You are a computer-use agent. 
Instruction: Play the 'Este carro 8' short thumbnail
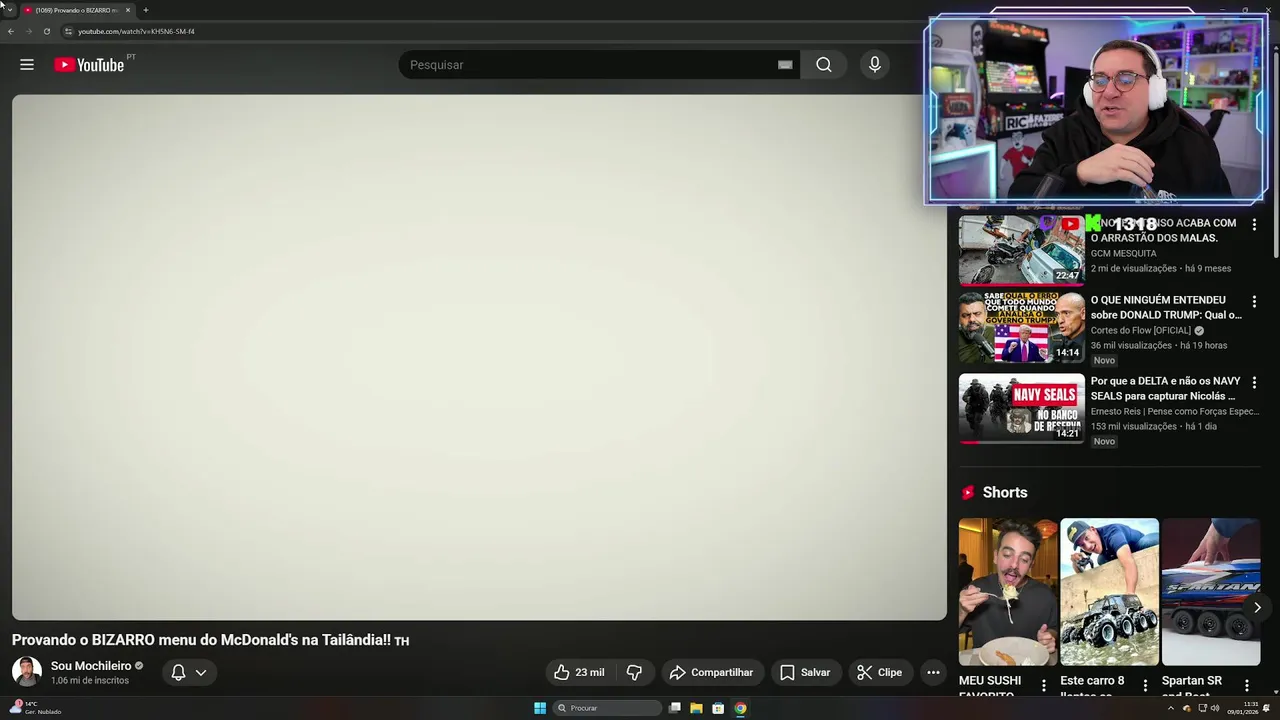[1109, 591]
